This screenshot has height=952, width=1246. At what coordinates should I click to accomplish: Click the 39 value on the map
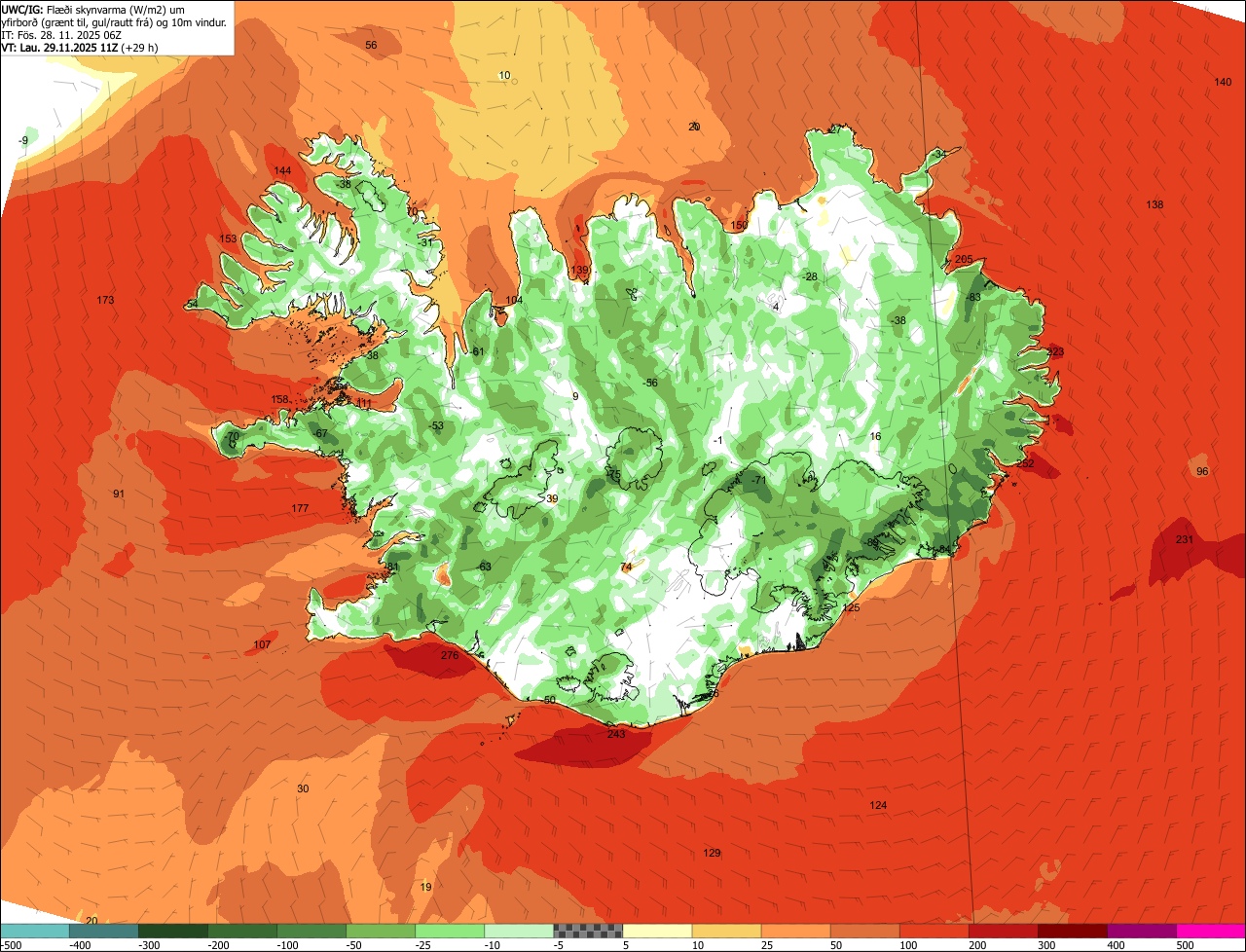click(x=552, y=499)
